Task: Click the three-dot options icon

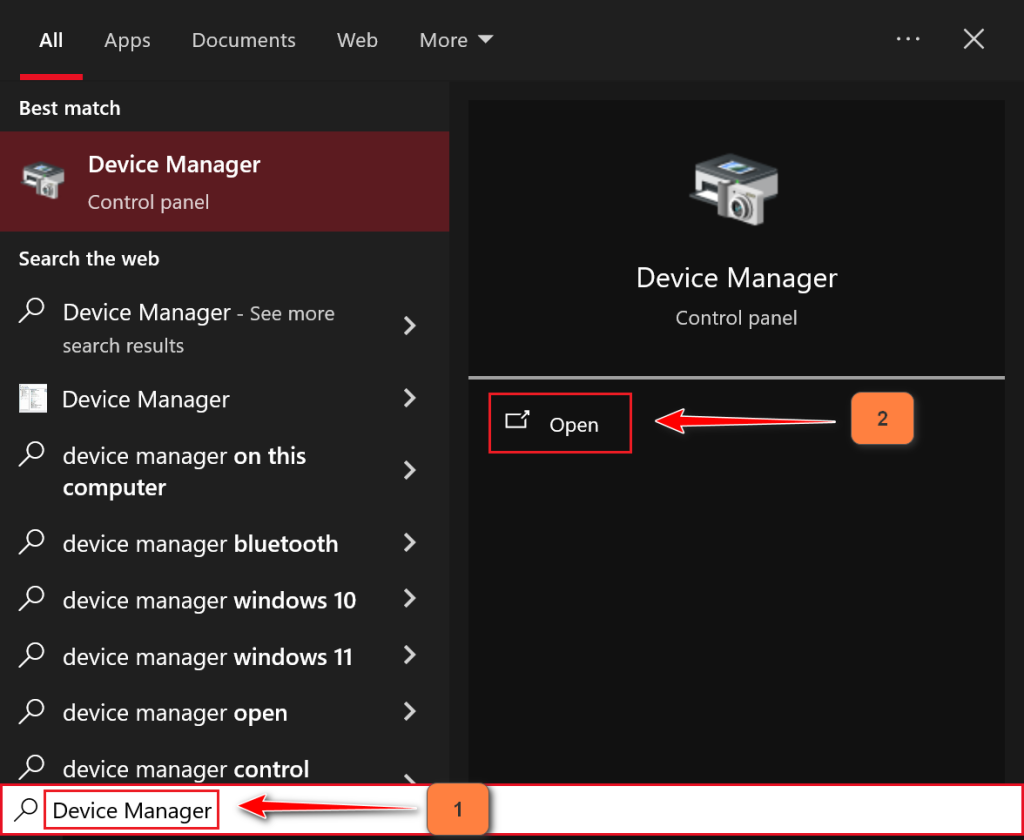Action: pyautogui.click(x=908, y=39)
